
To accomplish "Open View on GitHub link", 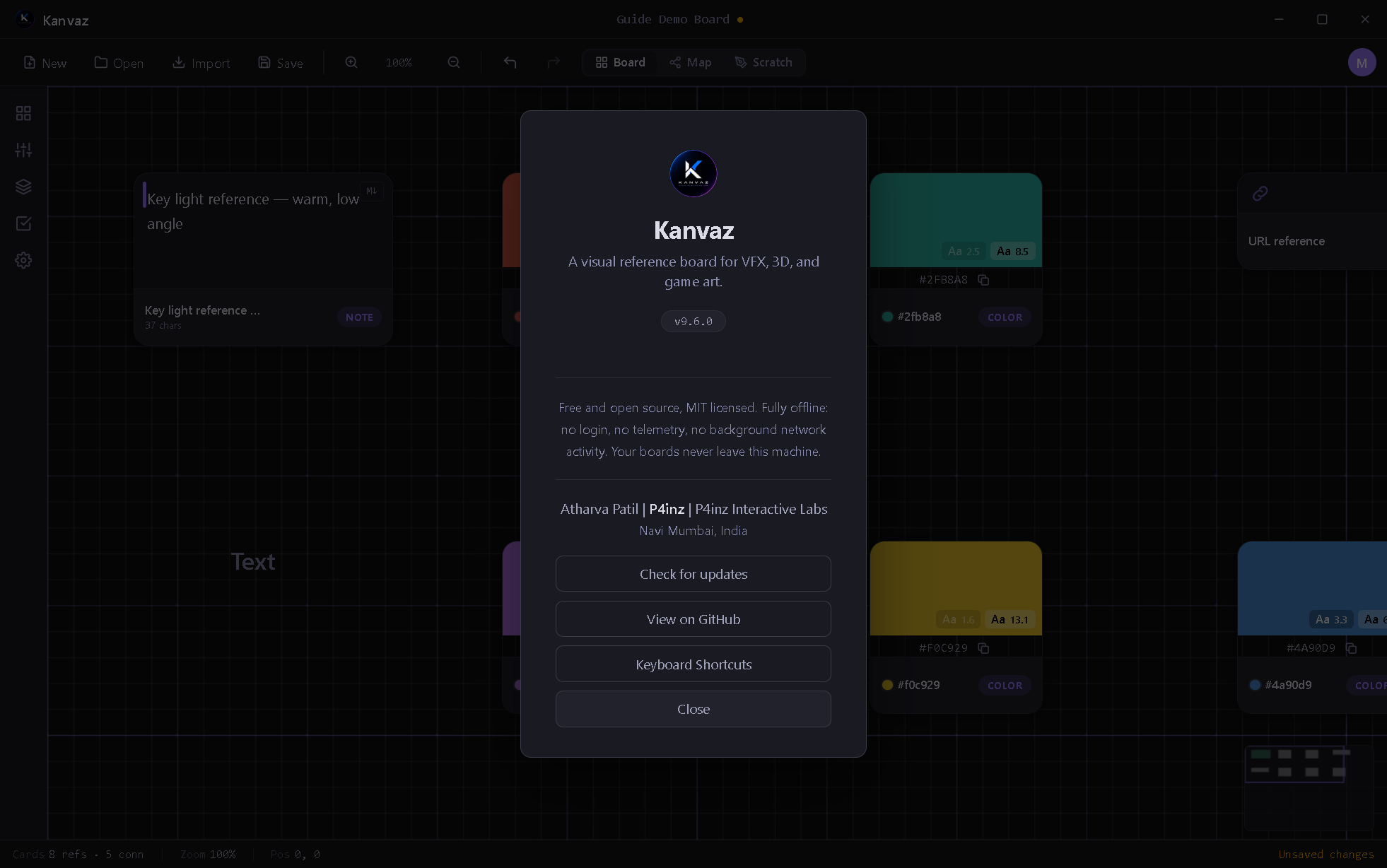I will coord(693,619).
